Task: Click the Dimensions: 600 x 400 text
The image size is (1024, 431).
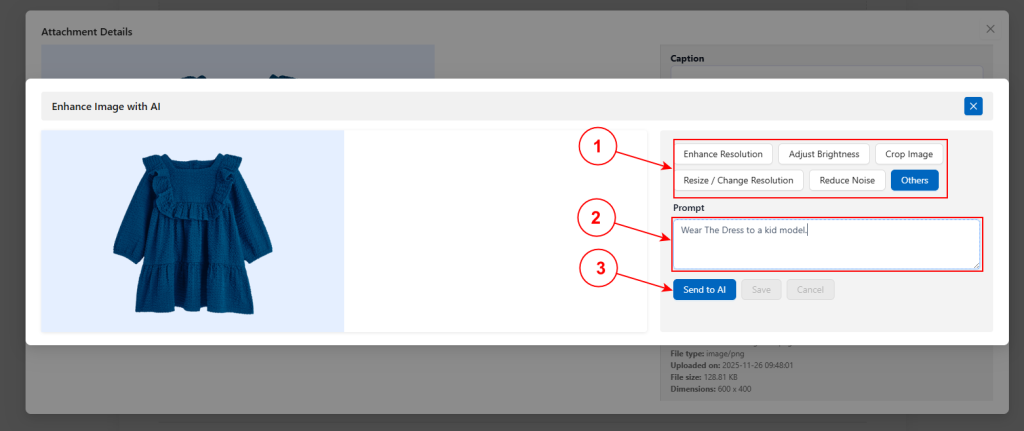Action: point(711,389)
